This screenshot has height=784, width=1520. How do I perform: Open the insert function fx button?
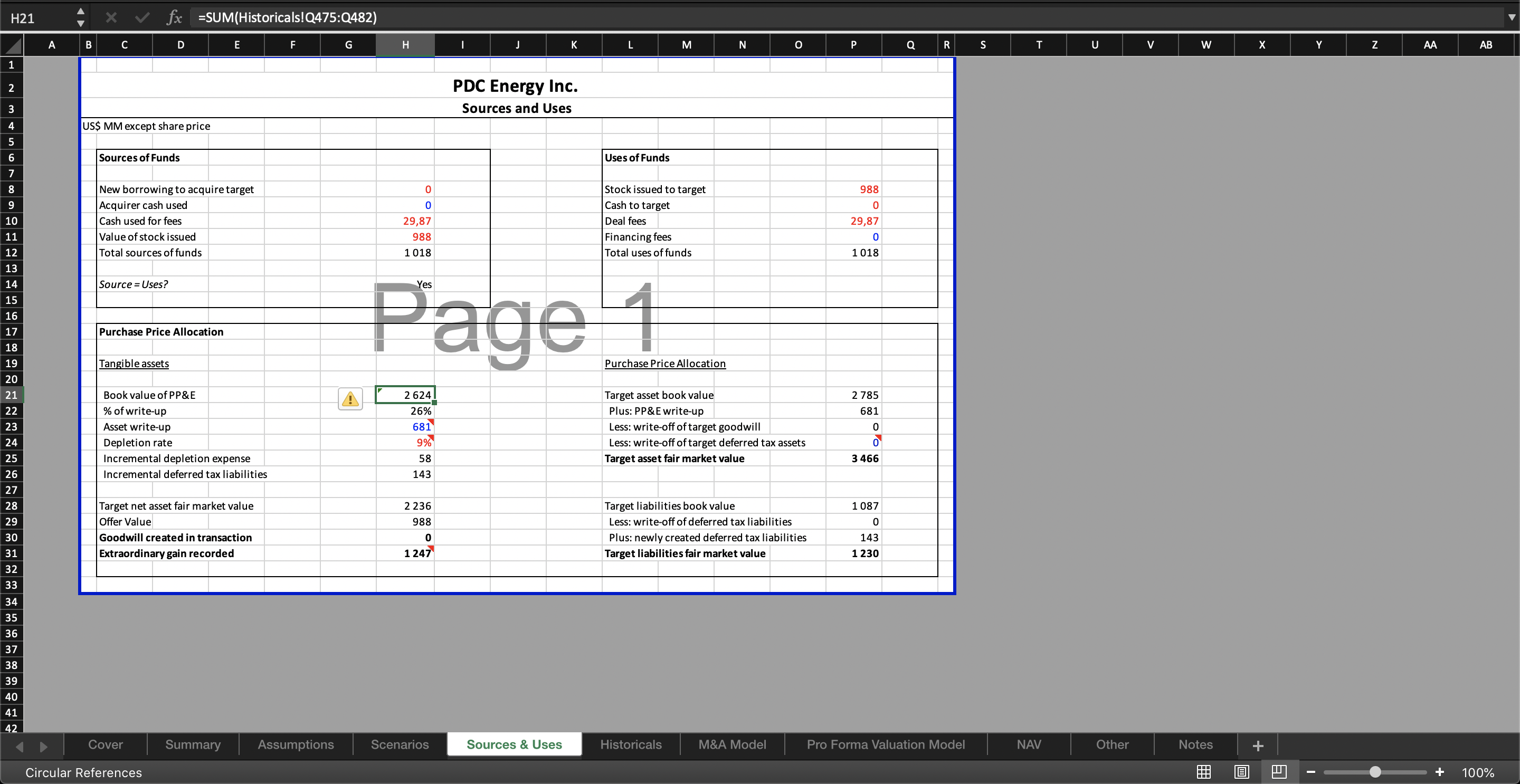pos(174,18)
